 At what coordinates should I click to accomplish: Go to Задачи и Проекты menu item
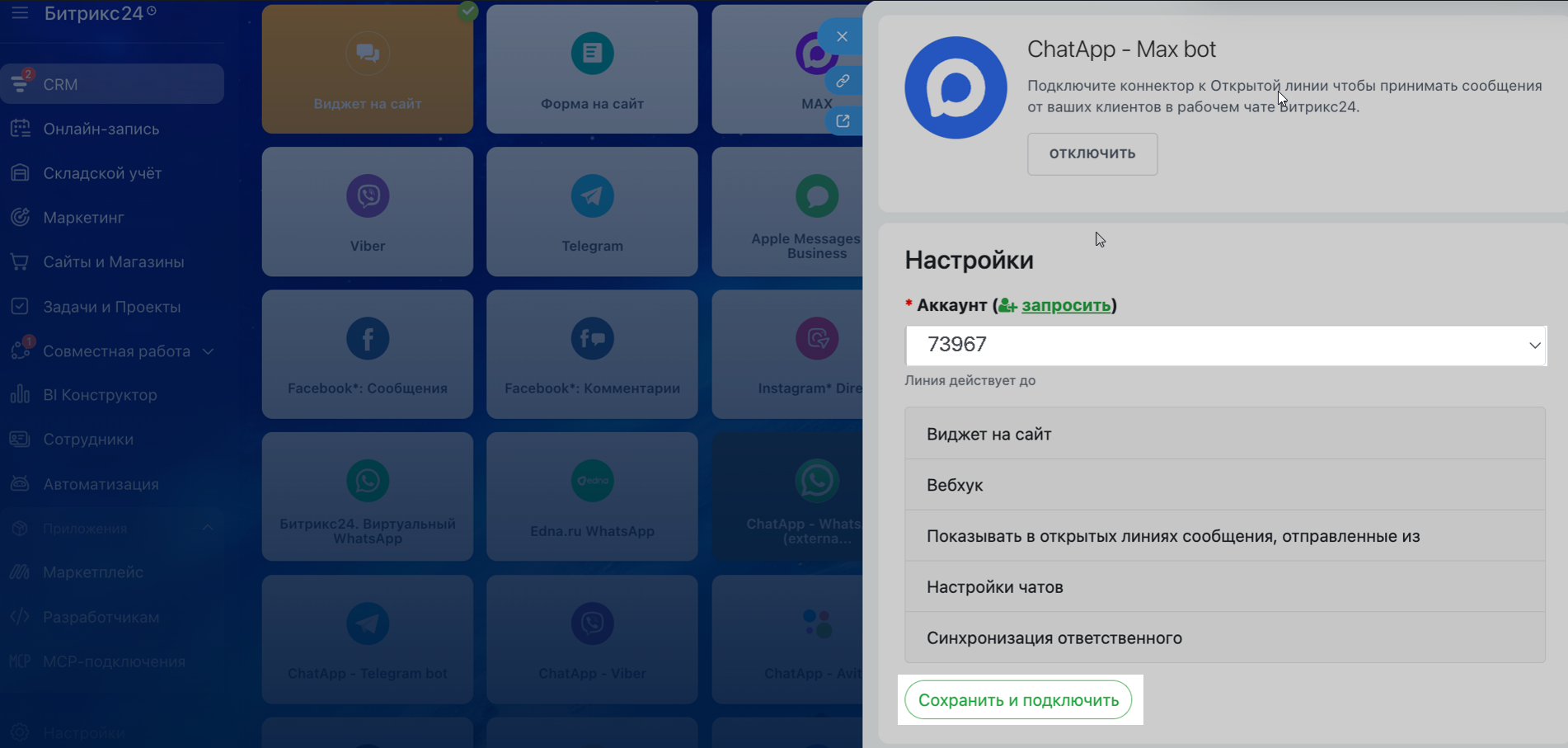pyautogui.click(x=112, y=307)
